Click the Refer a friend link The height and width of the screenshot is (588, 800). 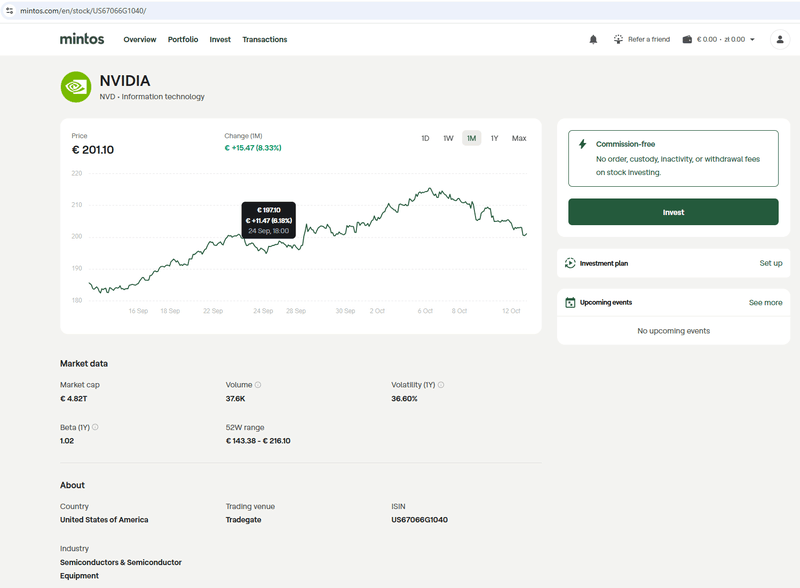(x=649, y=39)
